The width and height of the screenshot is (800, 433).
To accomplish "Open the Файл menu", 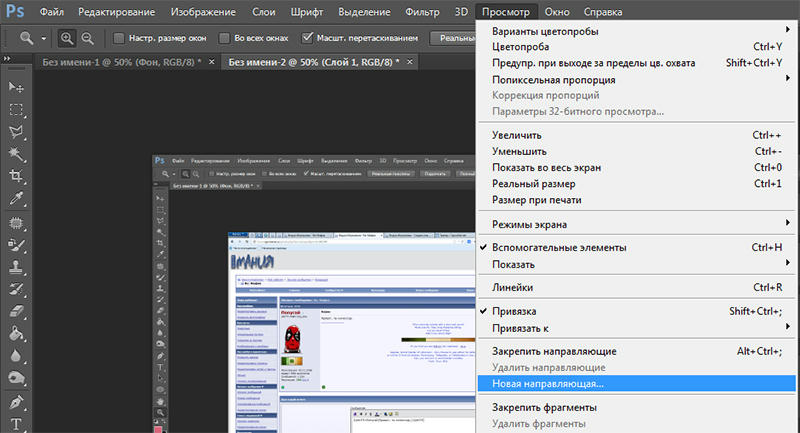I will pos(52,11).
